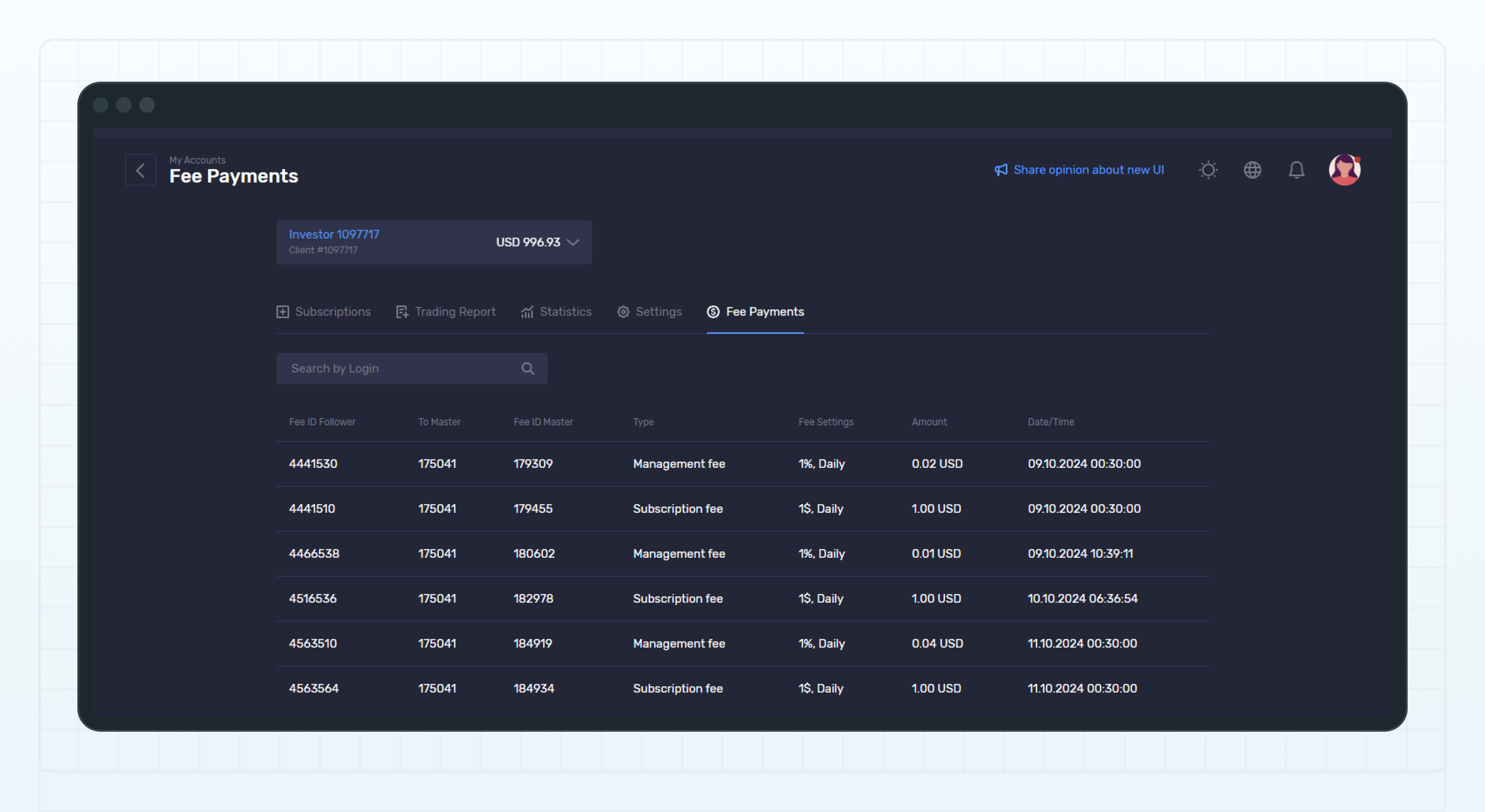Select the Statistics chart icon
This screenshot has width=1485, height=812.
click(x=526, y=312)
